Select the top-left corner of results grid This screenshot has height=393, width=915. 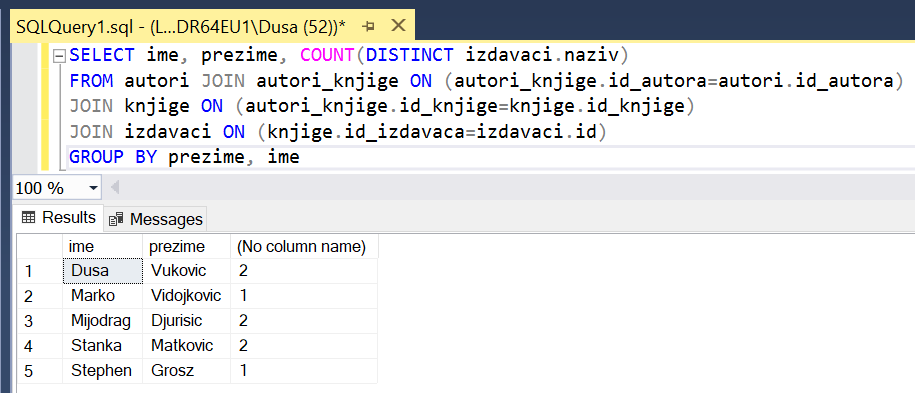(x=40, y=247)
